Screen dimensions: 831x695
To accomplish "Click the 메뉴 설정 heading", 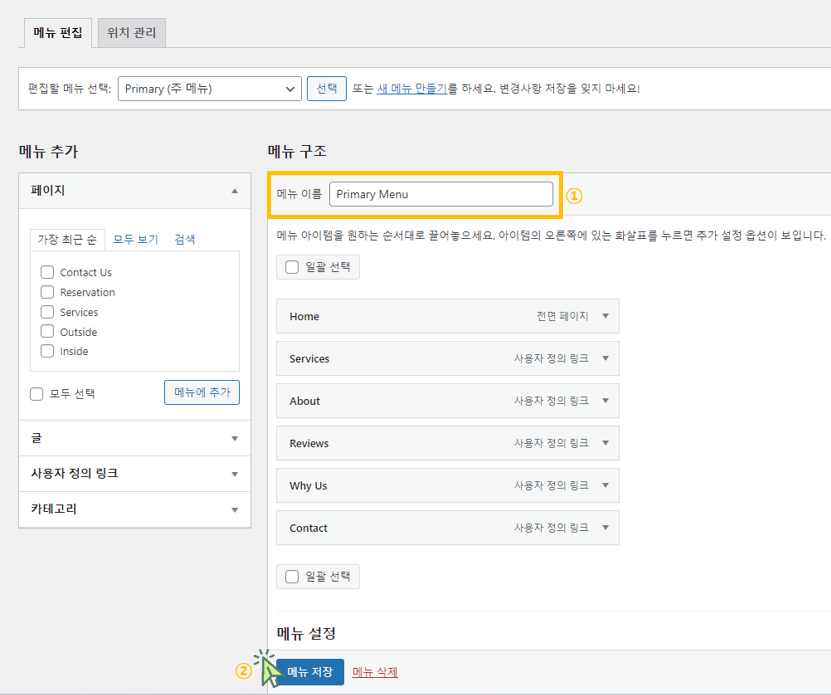I will 306,633.
